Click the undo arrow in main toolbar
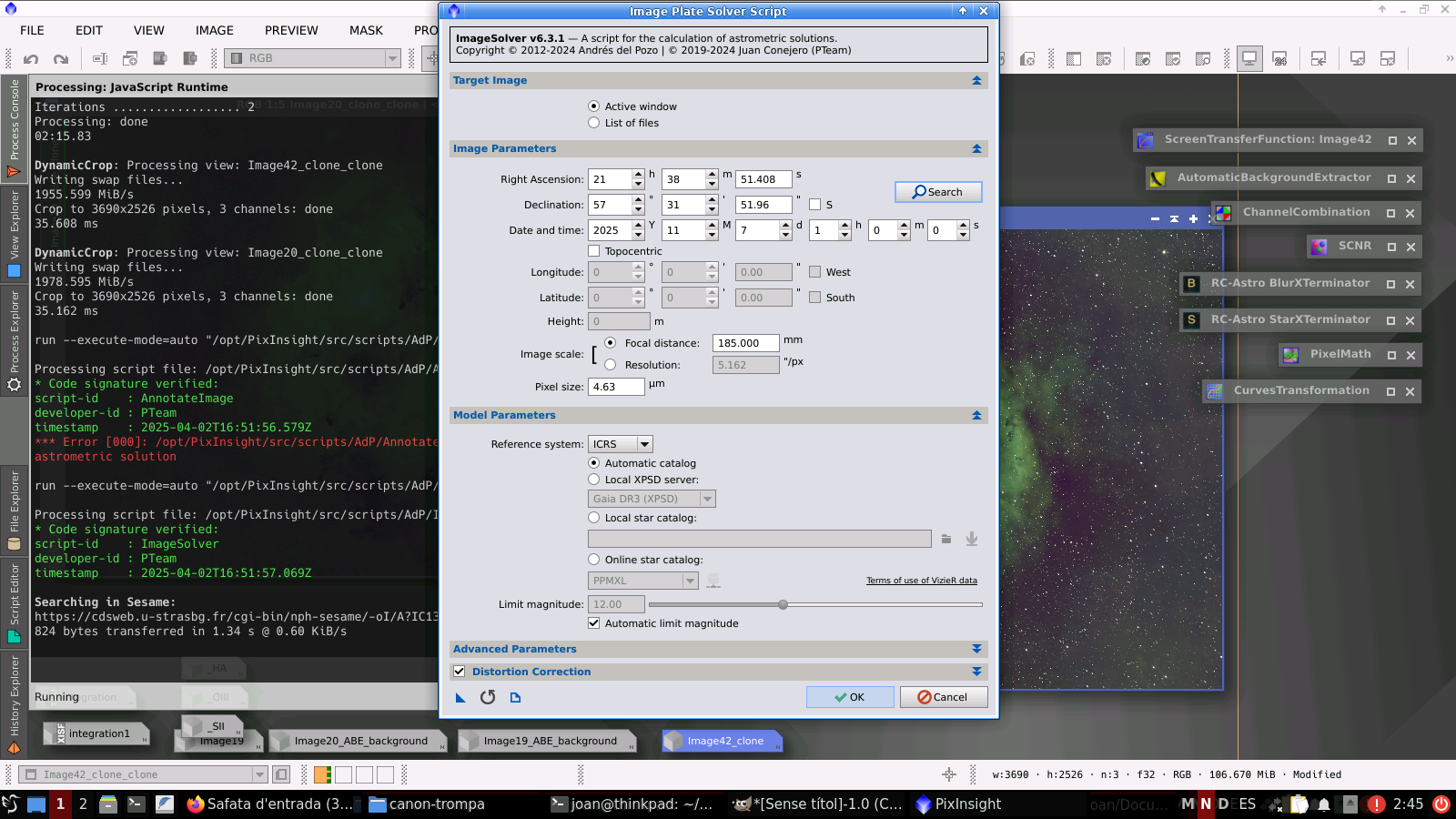1456x819 pixels. (31, 59)
